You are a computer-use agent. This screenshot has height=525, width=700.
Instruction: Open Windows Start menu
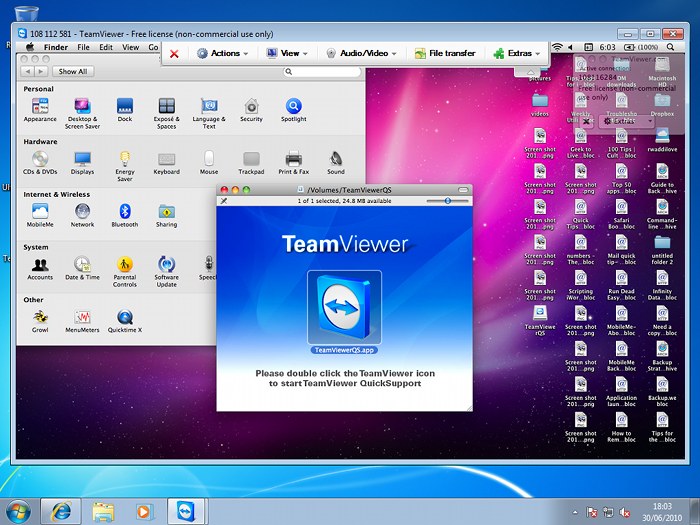tap(18, 512)
